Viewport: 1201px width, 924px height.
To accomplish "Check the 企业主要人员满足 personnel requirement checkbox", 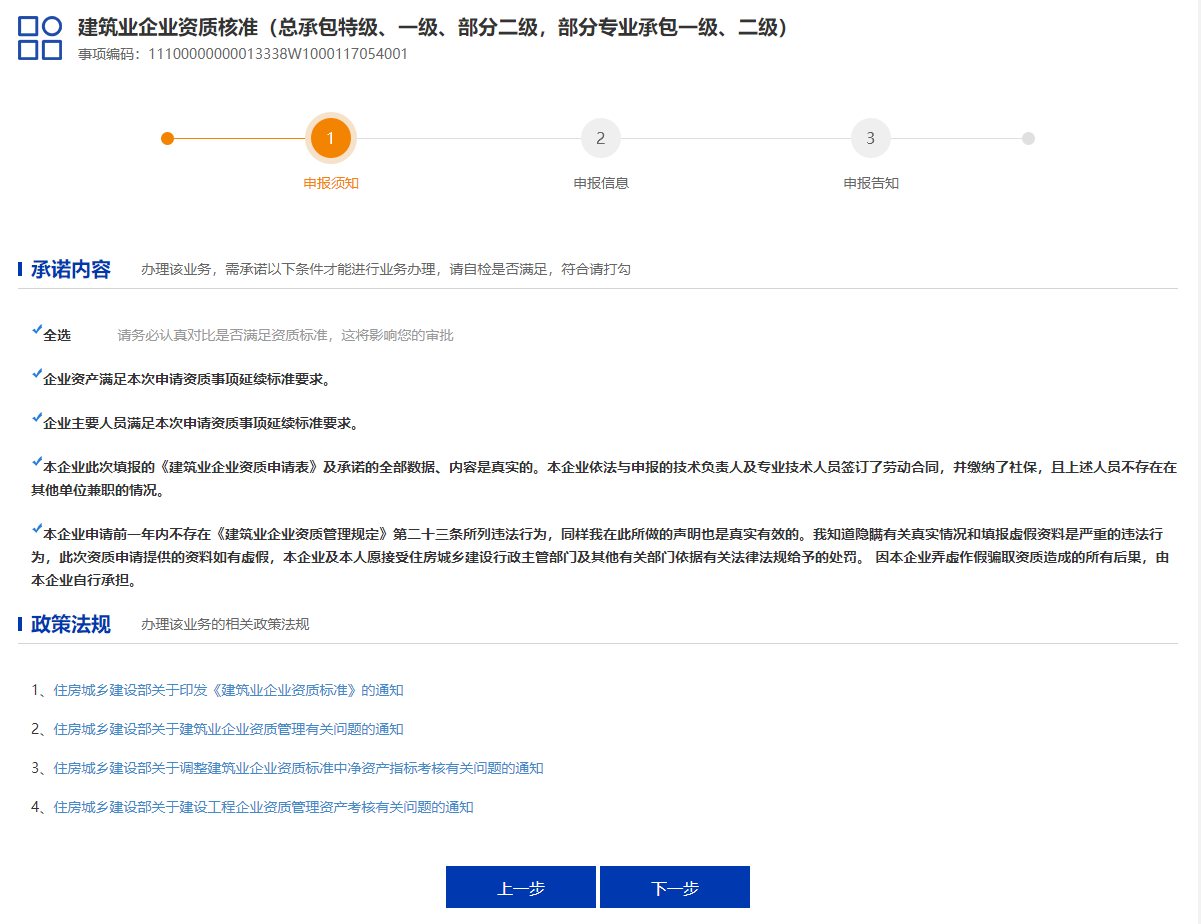I will (x=37, y=418).
